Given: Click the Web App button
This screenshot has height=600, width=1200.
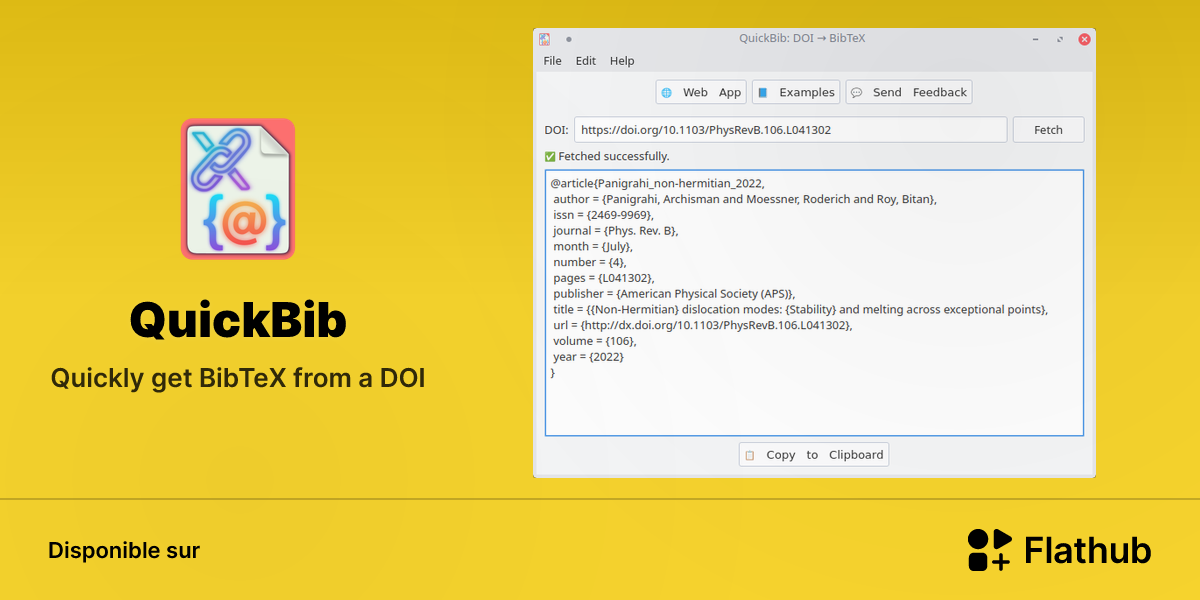Looking at the screenshot, I should [702, 92].
